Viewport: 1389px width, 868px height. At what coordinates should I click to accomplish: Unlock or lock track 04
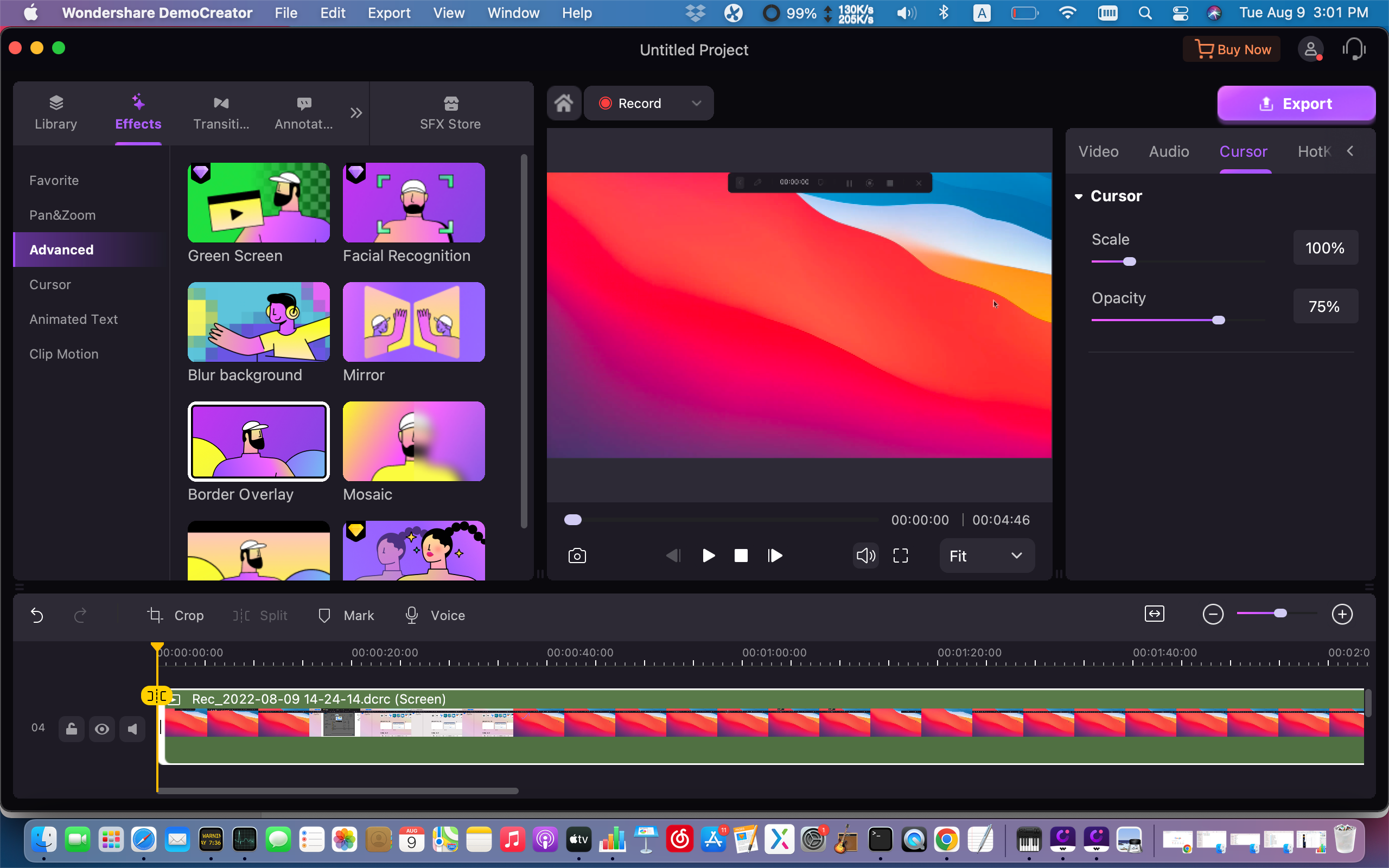(72, 729)
